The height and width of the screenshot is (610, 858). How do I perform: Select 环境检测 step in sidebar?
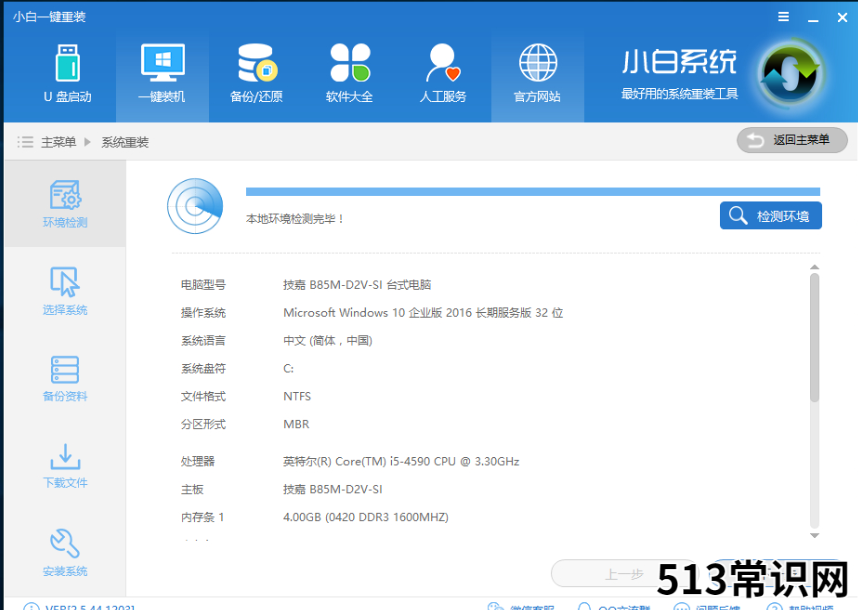(x=65, y=204)
